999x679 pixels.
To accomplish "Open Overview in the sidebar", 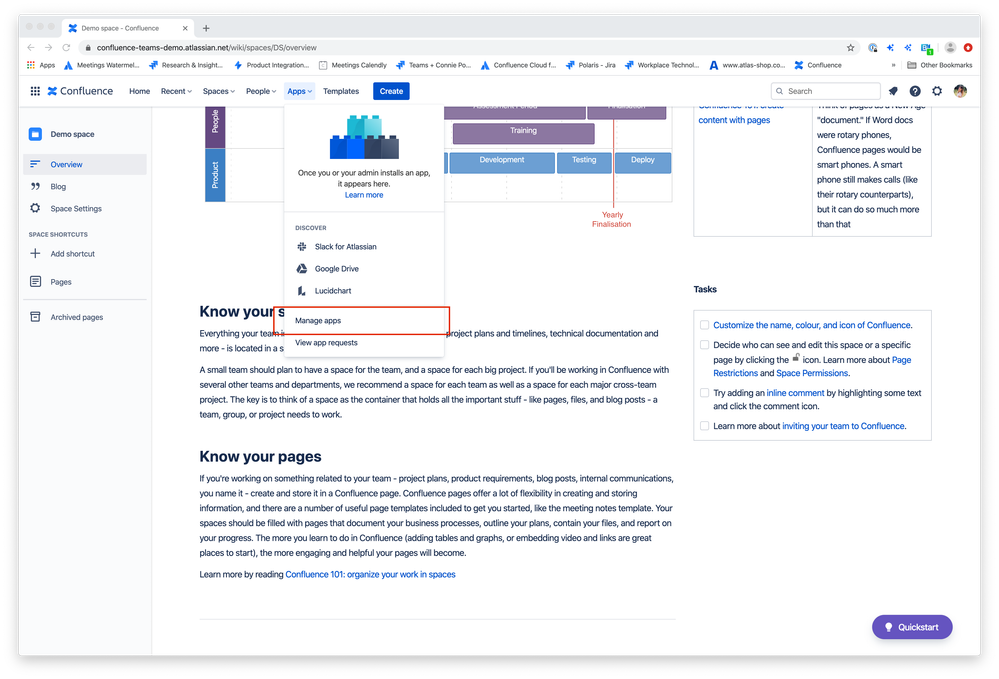I will pyautogui.click(x=85, y=164).
